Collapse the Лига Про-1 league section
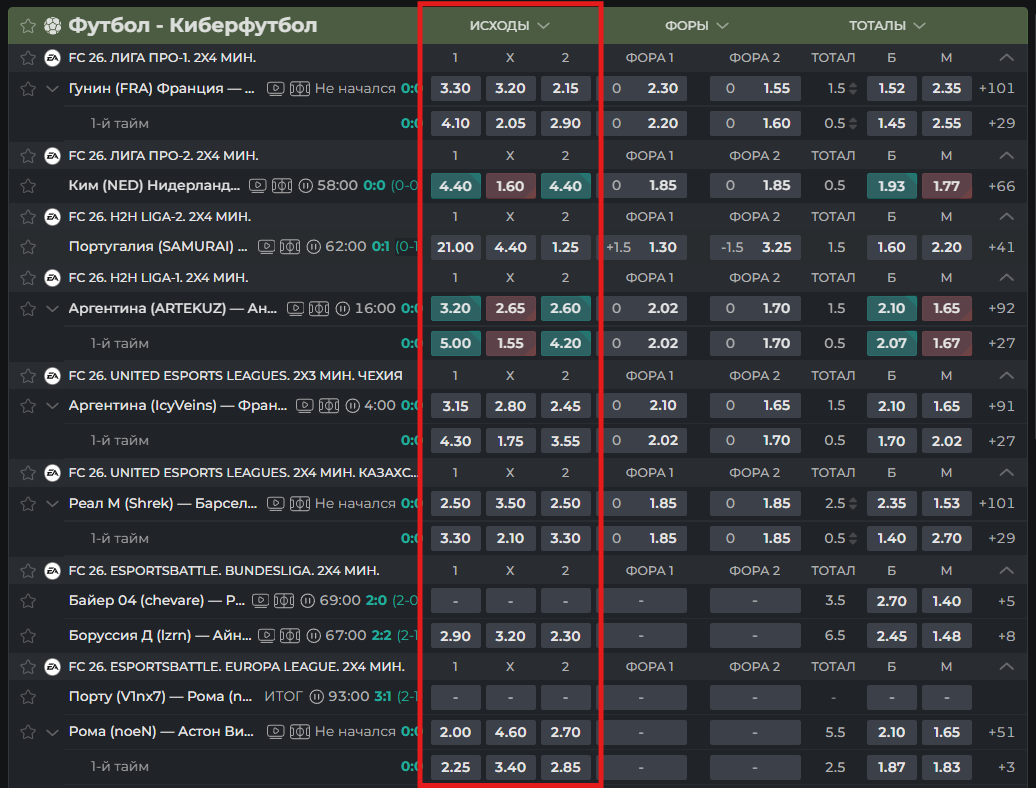This screenshot has height=788, width=1036. tap(1006, 58)
